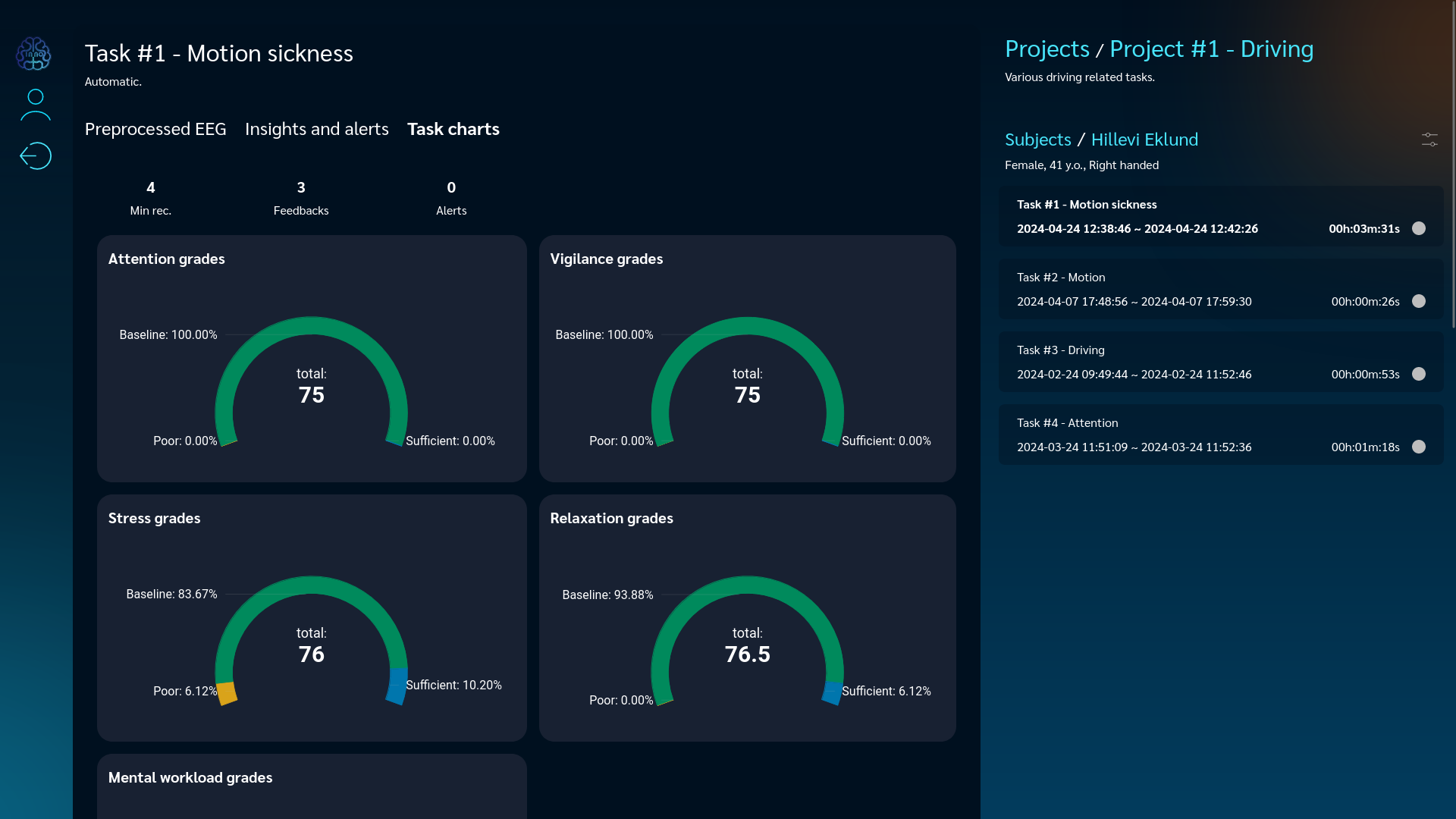Viewport: 1456px width, 819px height.
Task: Switch to the Preprocessed EEG tab
Action: coord(155,129)
